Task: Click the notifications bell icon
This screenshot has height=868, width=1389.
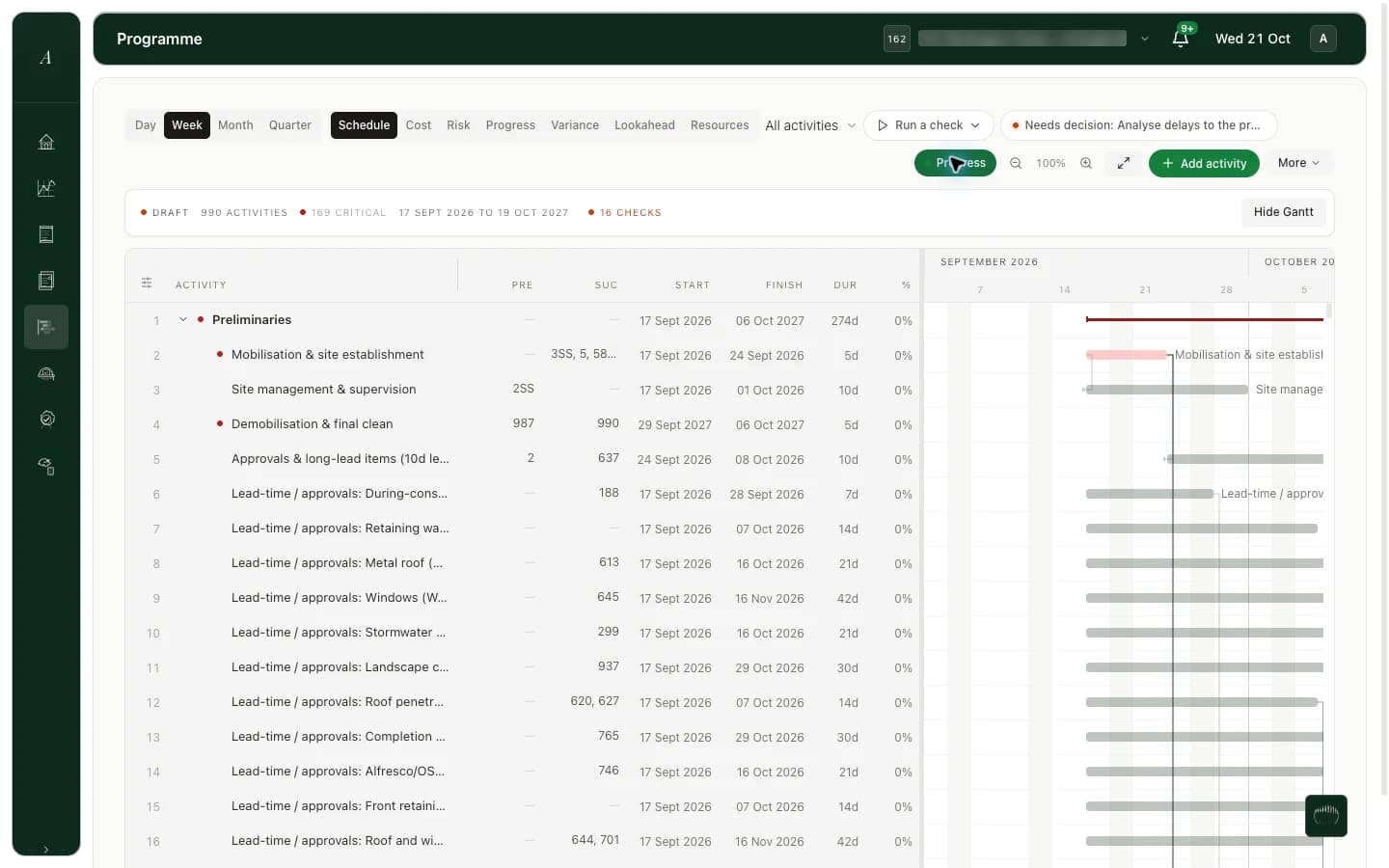Action: click(x=1180, y=39)
